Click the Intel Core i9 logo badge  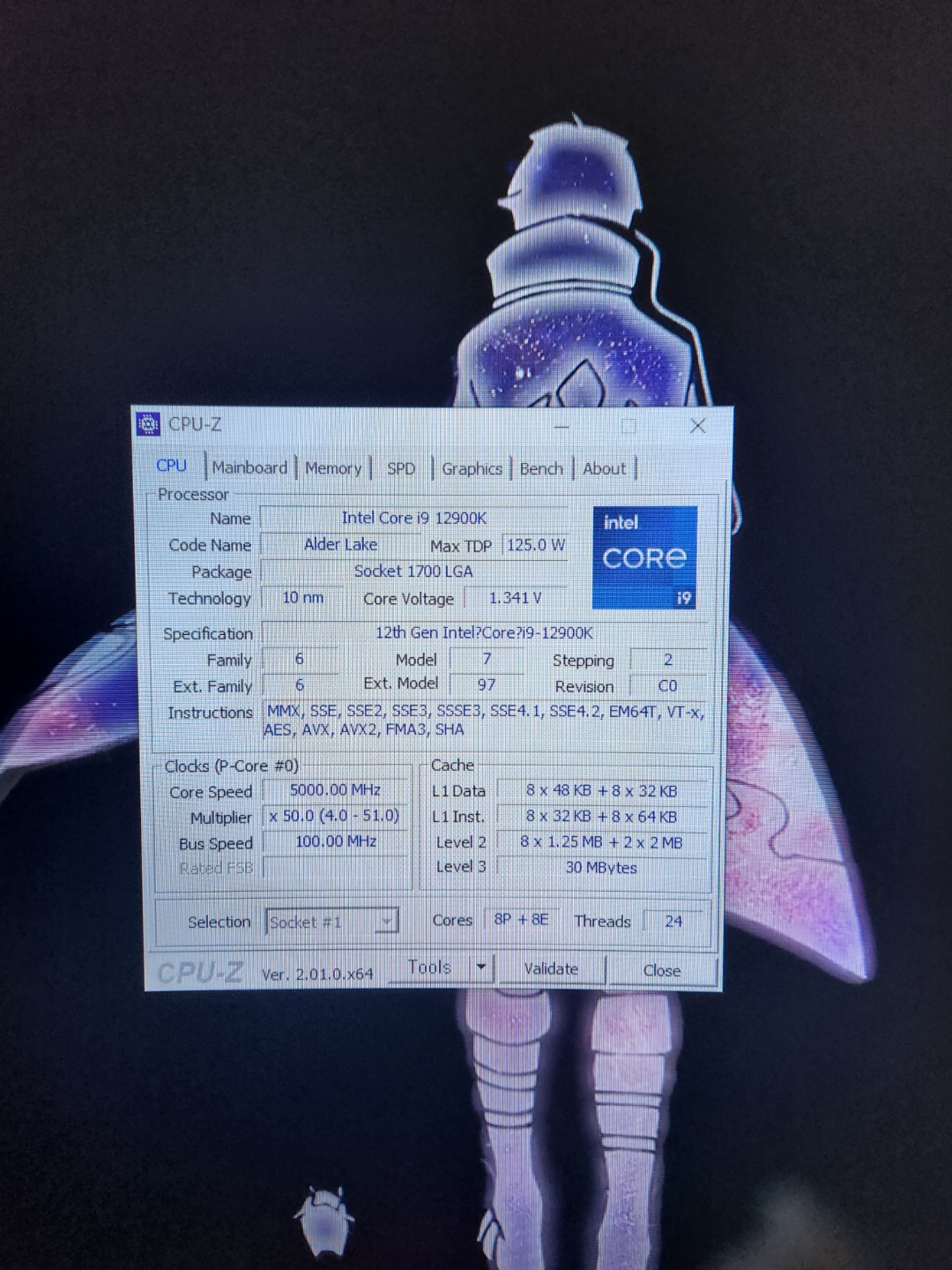coord(644,557)
